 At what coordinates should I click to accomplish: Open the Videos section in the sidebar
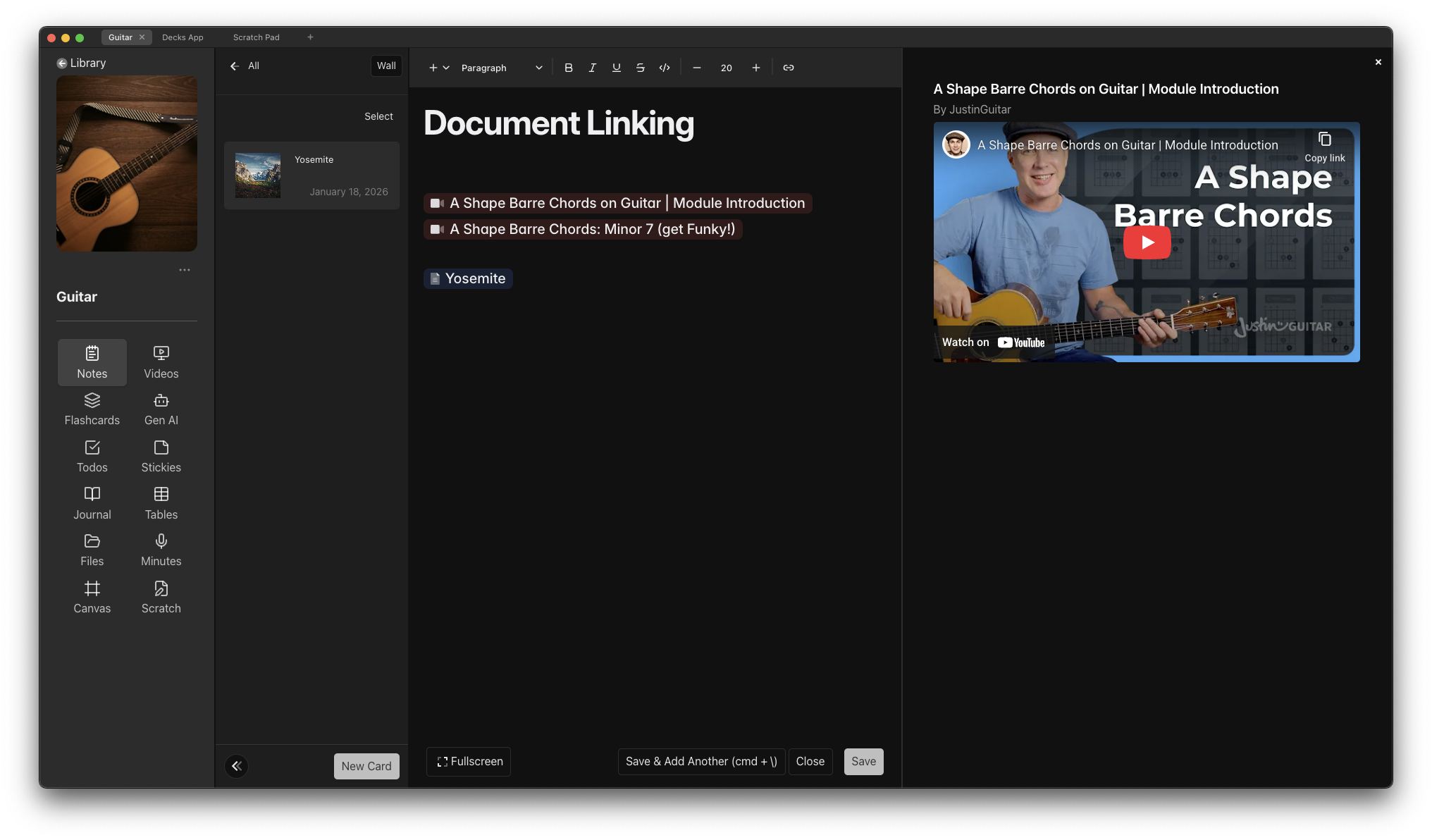click(x=161, y=362)
